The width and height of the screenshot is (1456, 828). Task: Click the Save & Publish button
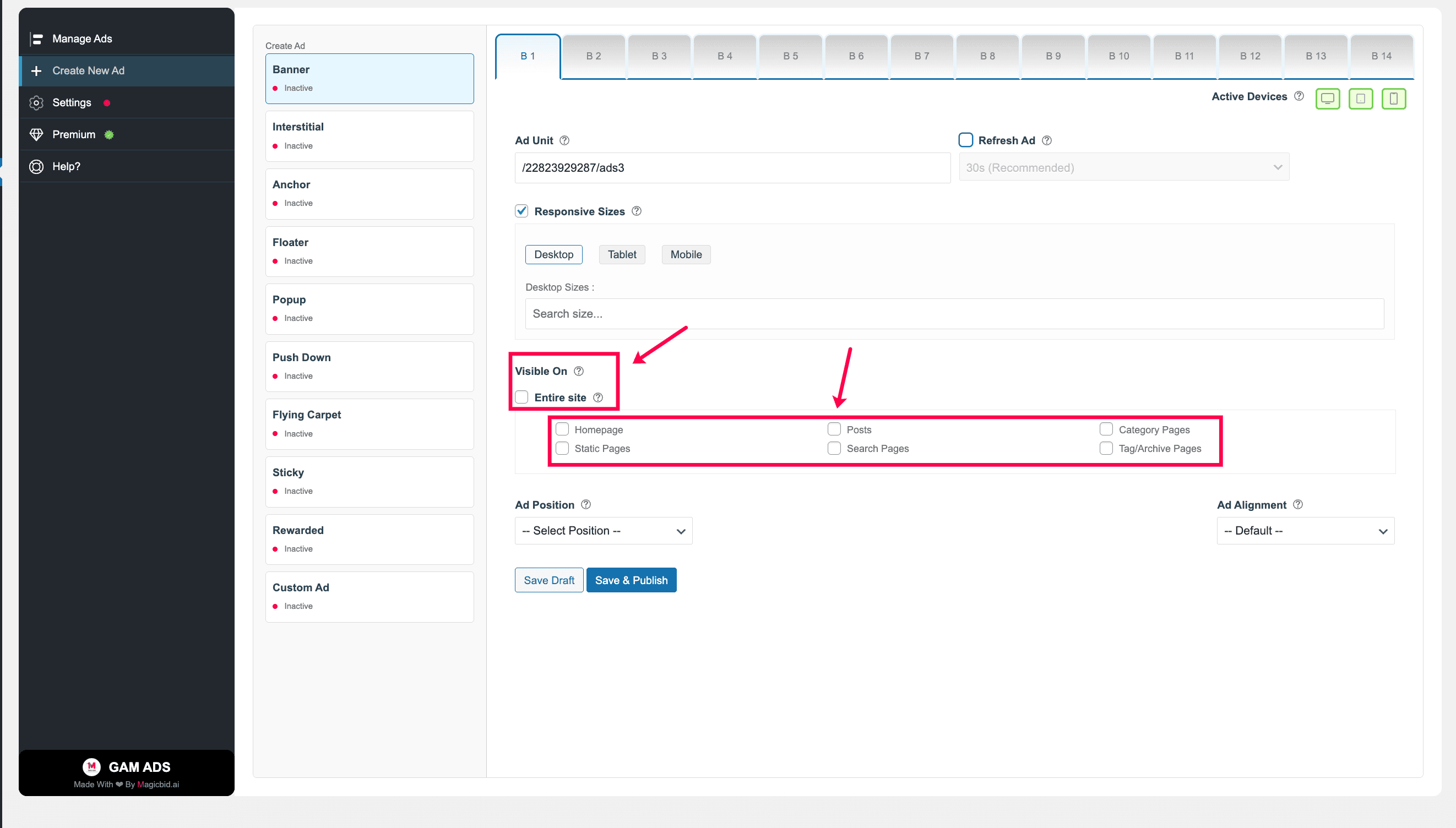[631, 580]
